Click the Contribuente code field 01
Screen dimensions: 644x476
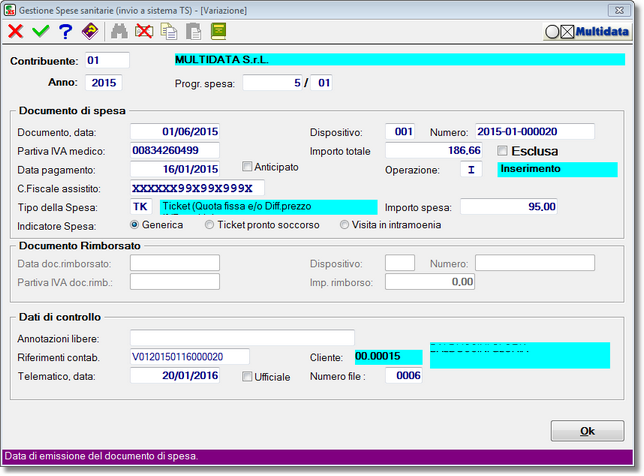(107, 60)
